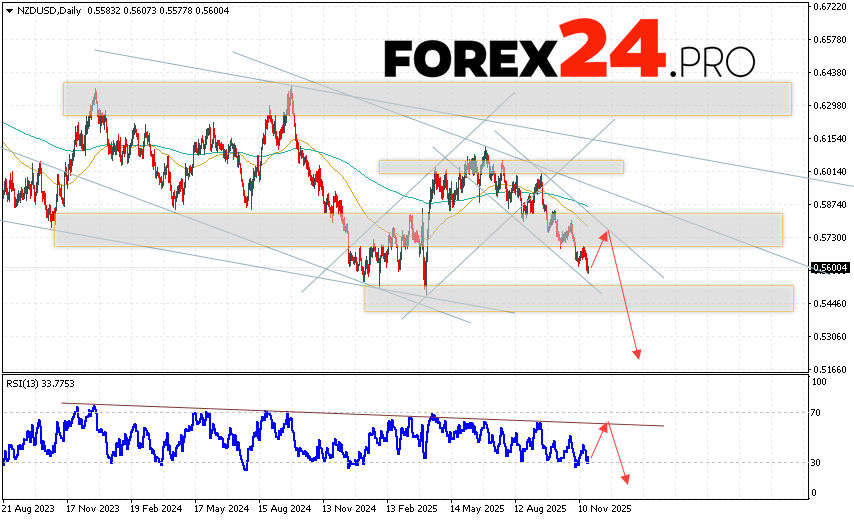Click the red upward arrowhead in RSI panel
The width and height of the screenshot is (854, 520).
click(604, 425)
